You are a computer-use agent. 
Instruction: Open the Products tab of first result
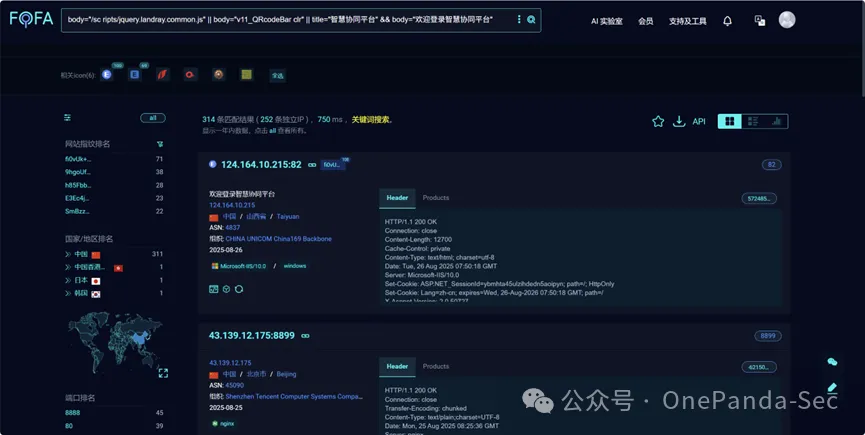pos(436,198)
